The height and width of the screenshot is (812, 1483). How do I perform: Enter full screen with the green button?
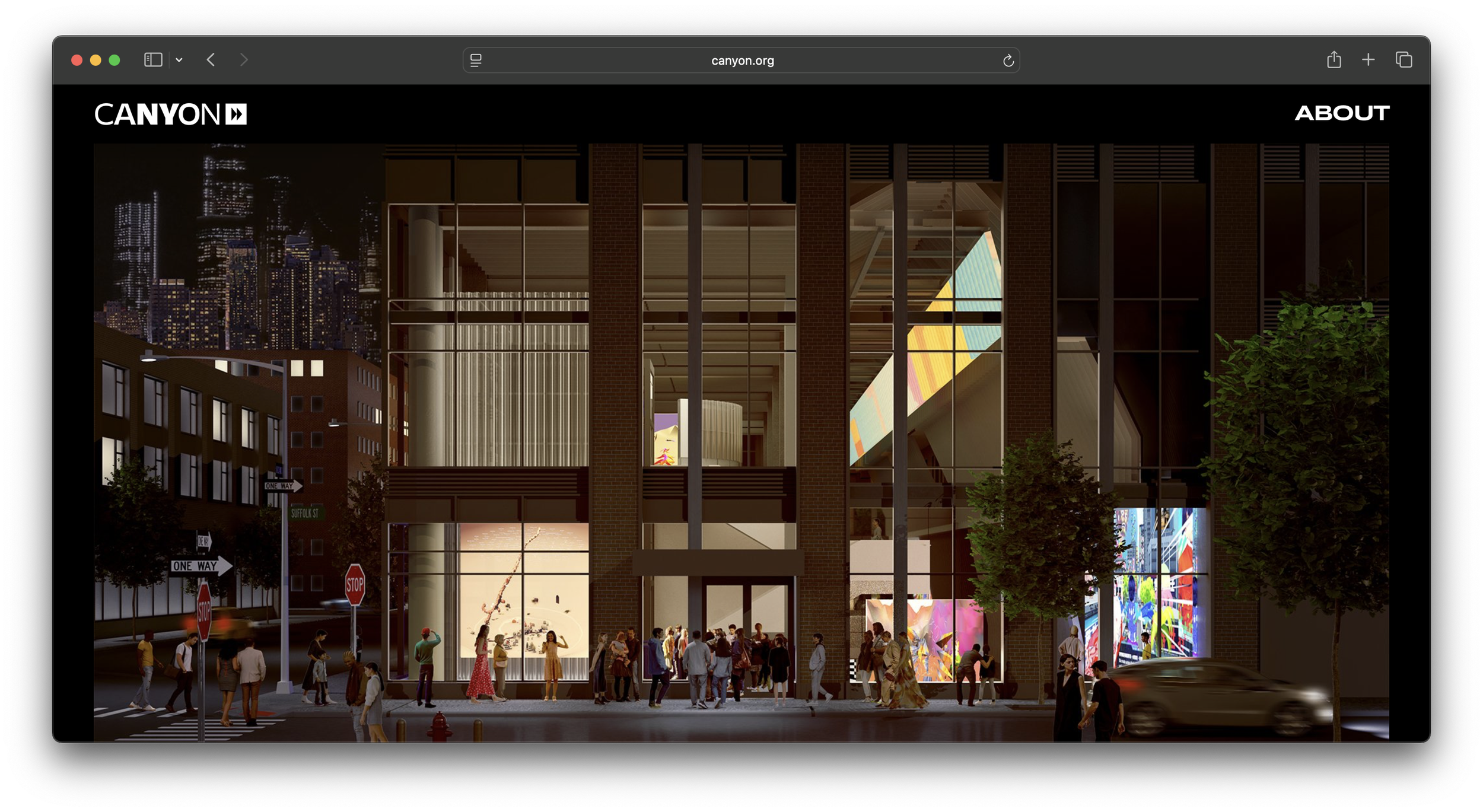pos(114,60)
